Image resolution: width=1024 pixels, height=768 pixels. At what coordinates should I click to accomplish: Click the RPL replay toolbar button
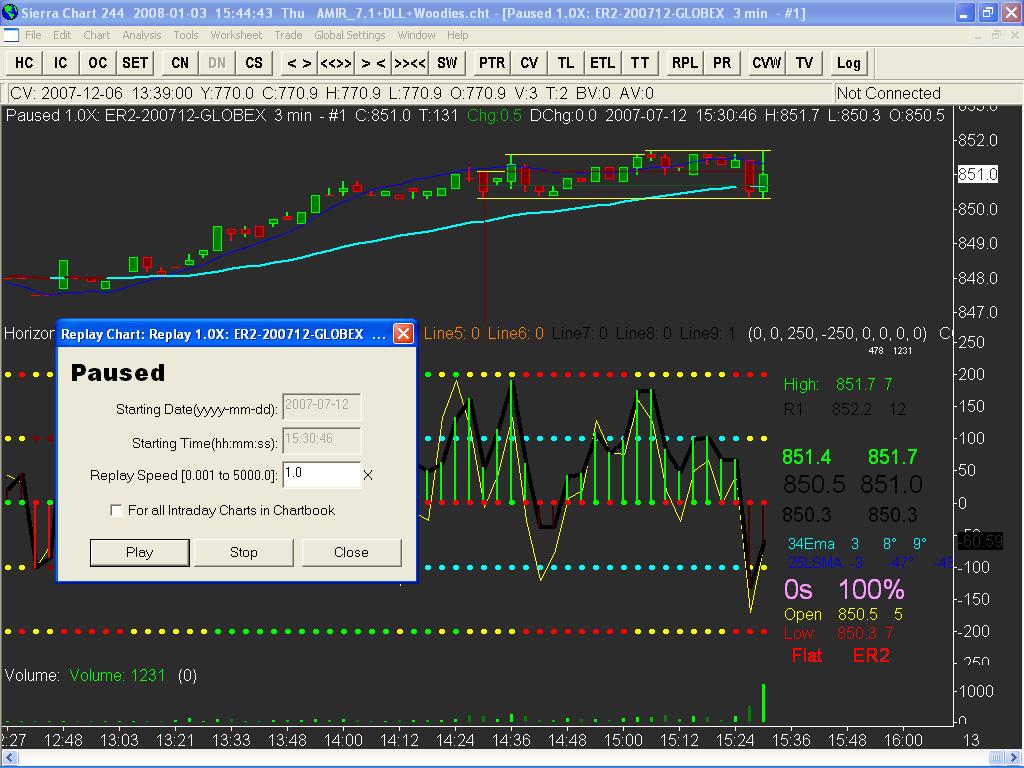click(684, 63)
